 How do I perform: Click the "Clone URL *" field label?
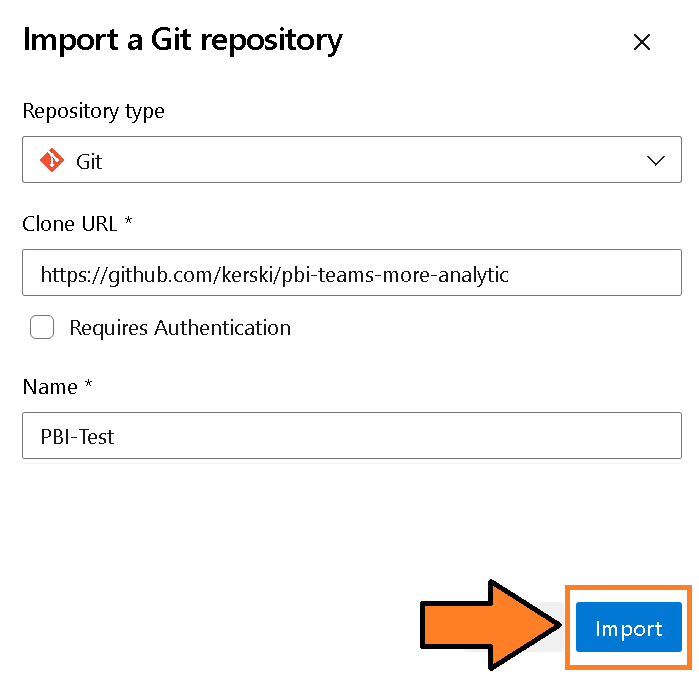(x=77, y=224)
